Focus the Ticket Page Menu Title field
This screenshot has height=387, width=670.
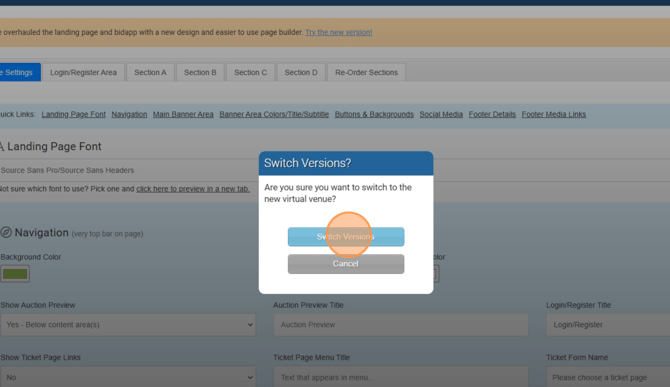[x=401, y=377]
